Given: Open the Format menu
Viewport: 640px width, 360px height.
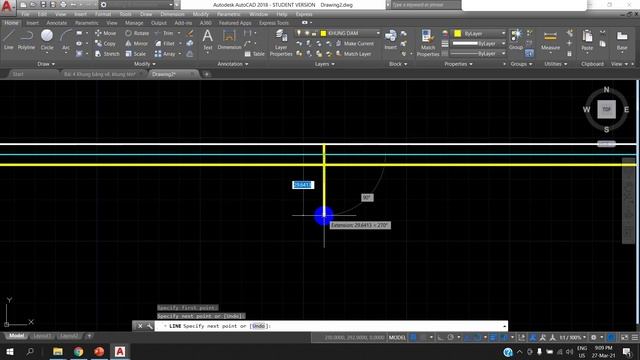Looking at the screenshot, I should [x=103, y=14].
